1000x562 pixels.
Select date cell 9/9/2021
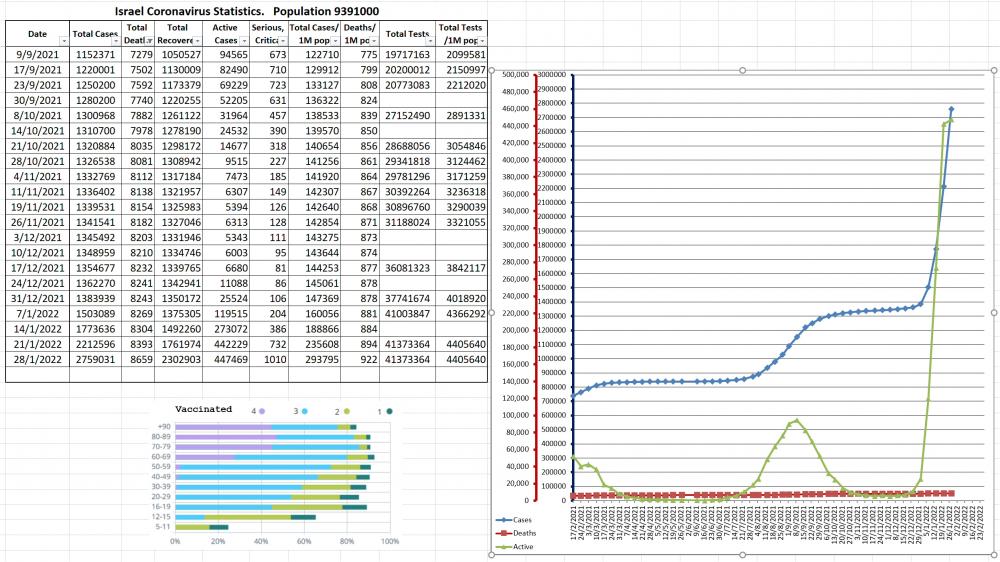coord(38,55)
